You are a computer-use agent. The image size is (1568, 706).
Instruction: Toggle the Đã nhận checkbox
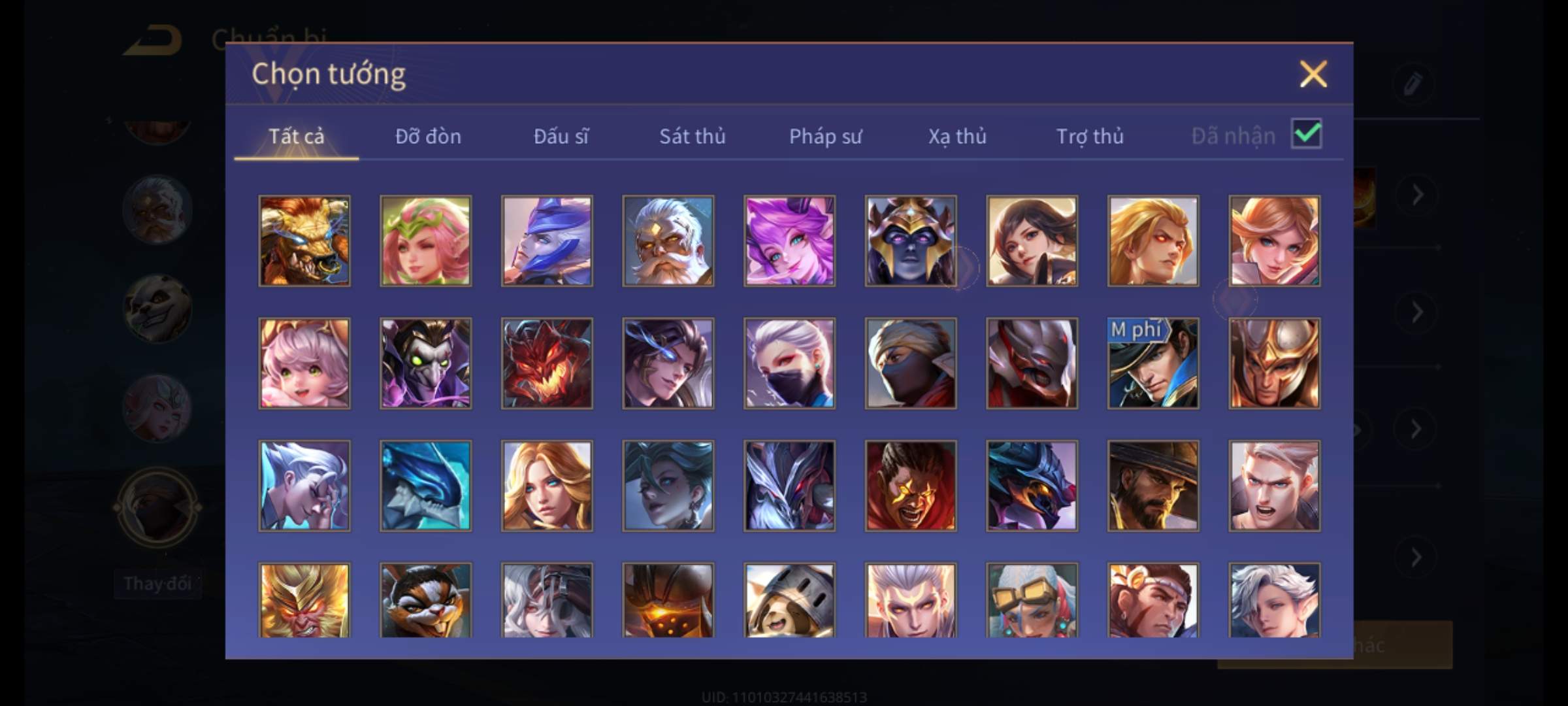(x=1307, y=134)
